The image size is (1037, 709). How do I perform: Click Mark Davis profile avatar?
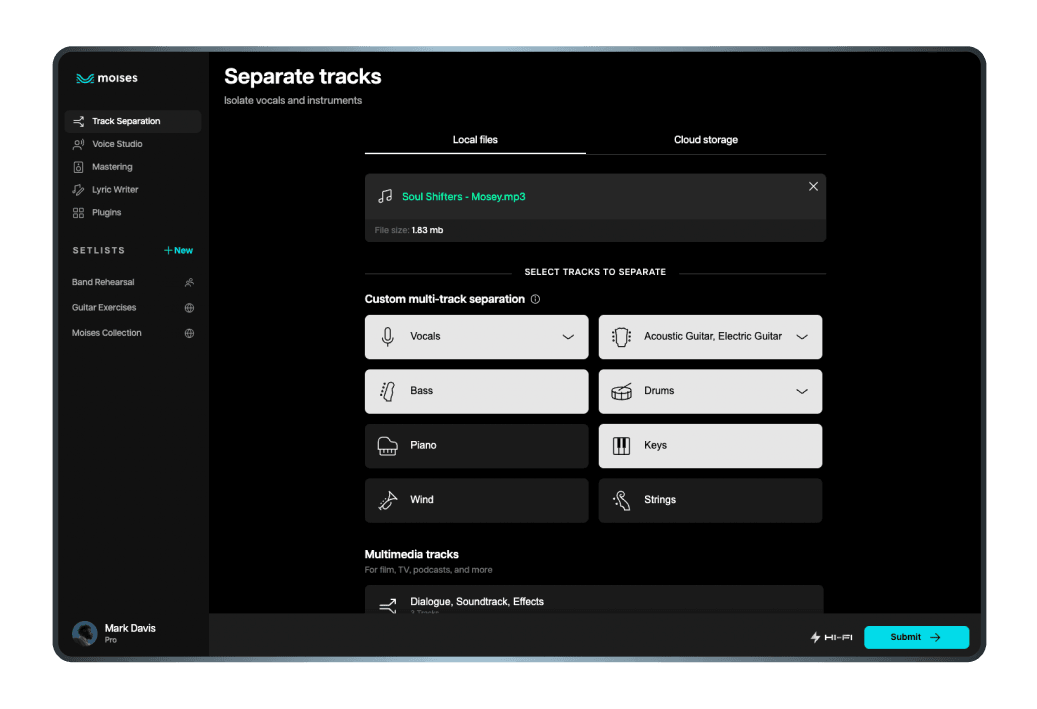click(84, 633)
